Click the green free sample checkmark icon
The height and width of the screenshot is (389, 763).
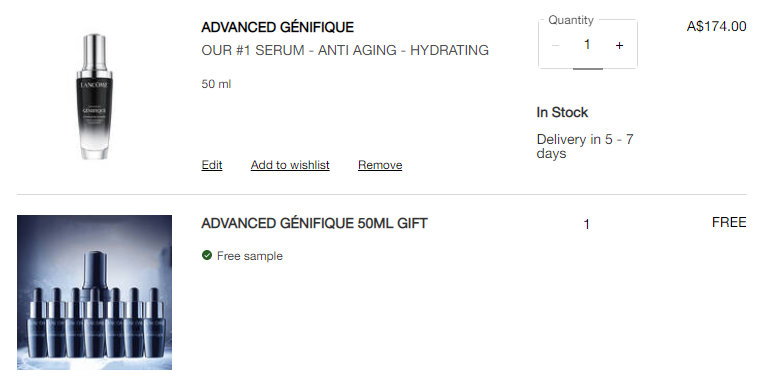click(207, 255)
